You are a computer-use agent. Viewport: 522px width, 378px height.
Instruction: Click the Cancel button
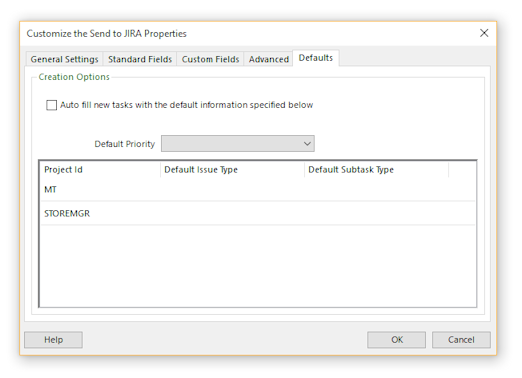pyautogui.click(x=461, y=340)
